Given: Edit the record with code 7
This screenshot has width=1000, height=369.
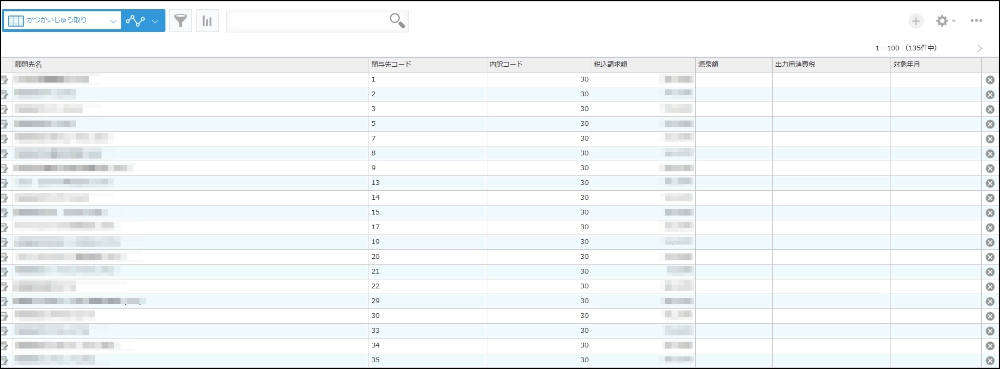Looking at the screenshot, I should 4,139.
